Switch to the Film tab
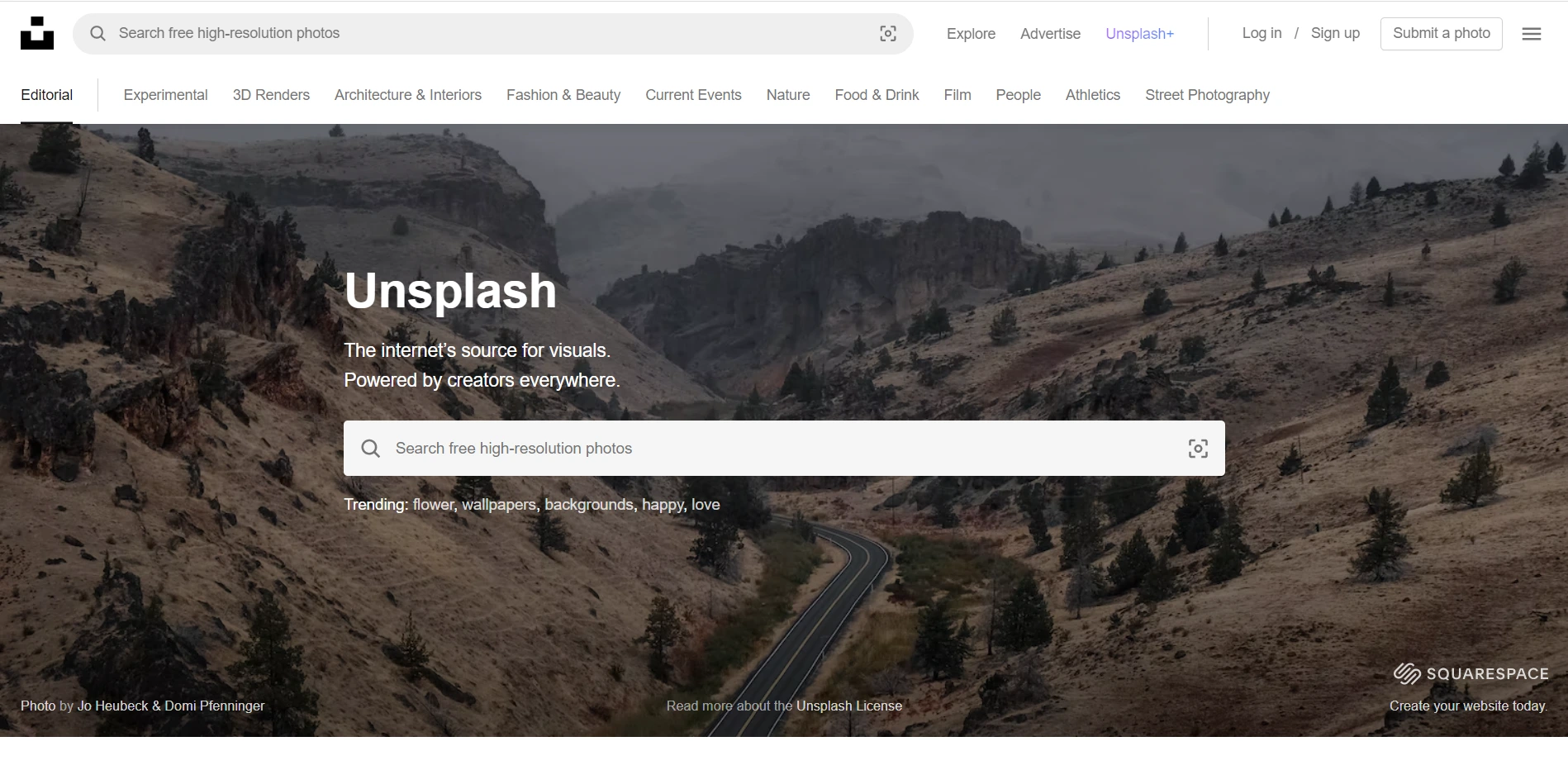 click(x=957, y=95)
